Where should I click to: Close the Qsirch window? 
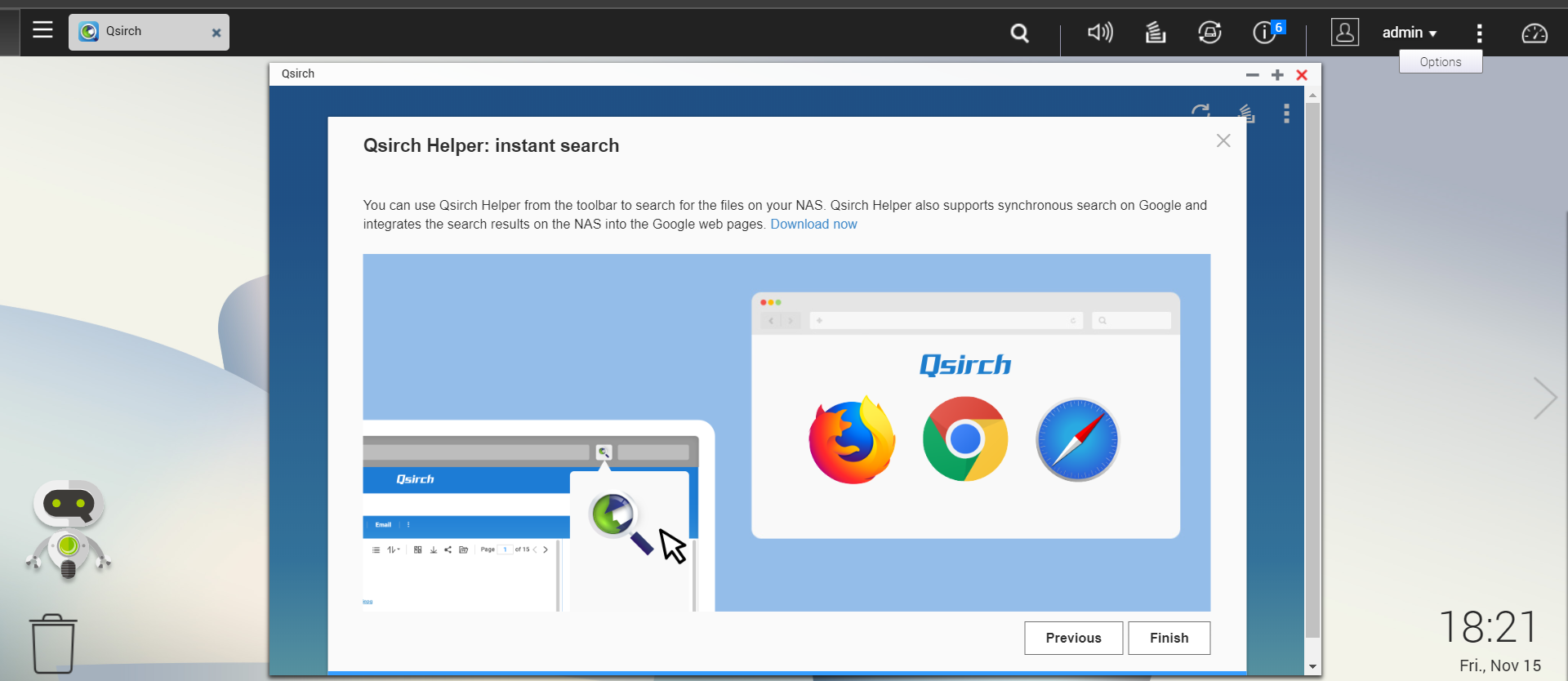tap(1302, 75)
